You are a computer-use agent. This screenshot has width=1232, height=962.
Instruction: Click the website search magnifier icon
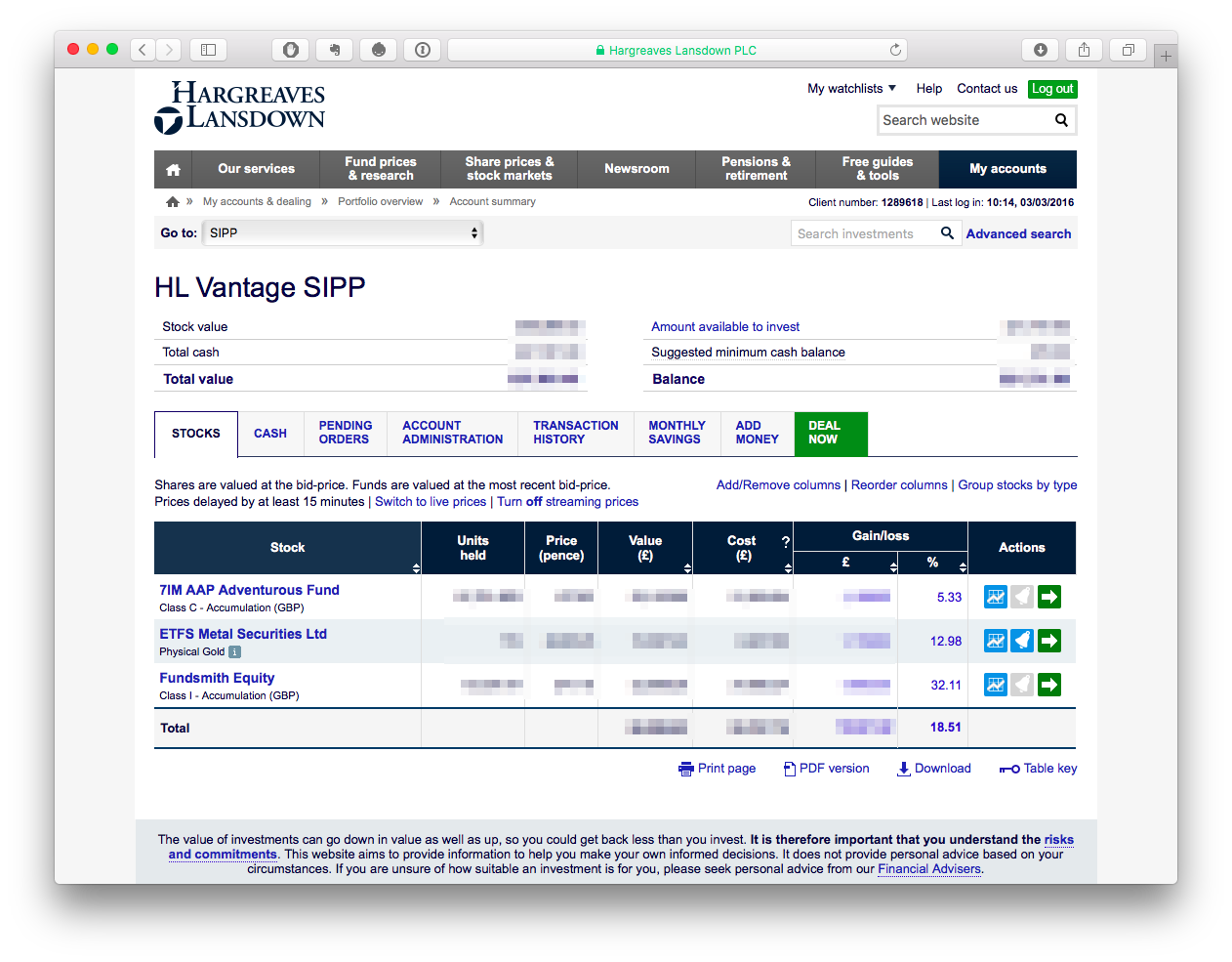(1061, 120)
